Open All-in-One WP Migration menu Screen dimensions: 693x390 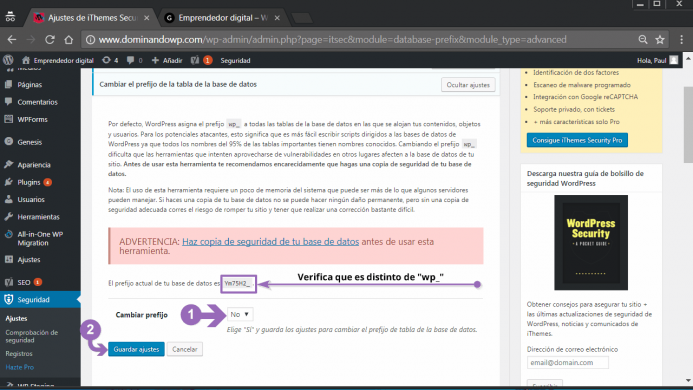click(x=40, y=238)
